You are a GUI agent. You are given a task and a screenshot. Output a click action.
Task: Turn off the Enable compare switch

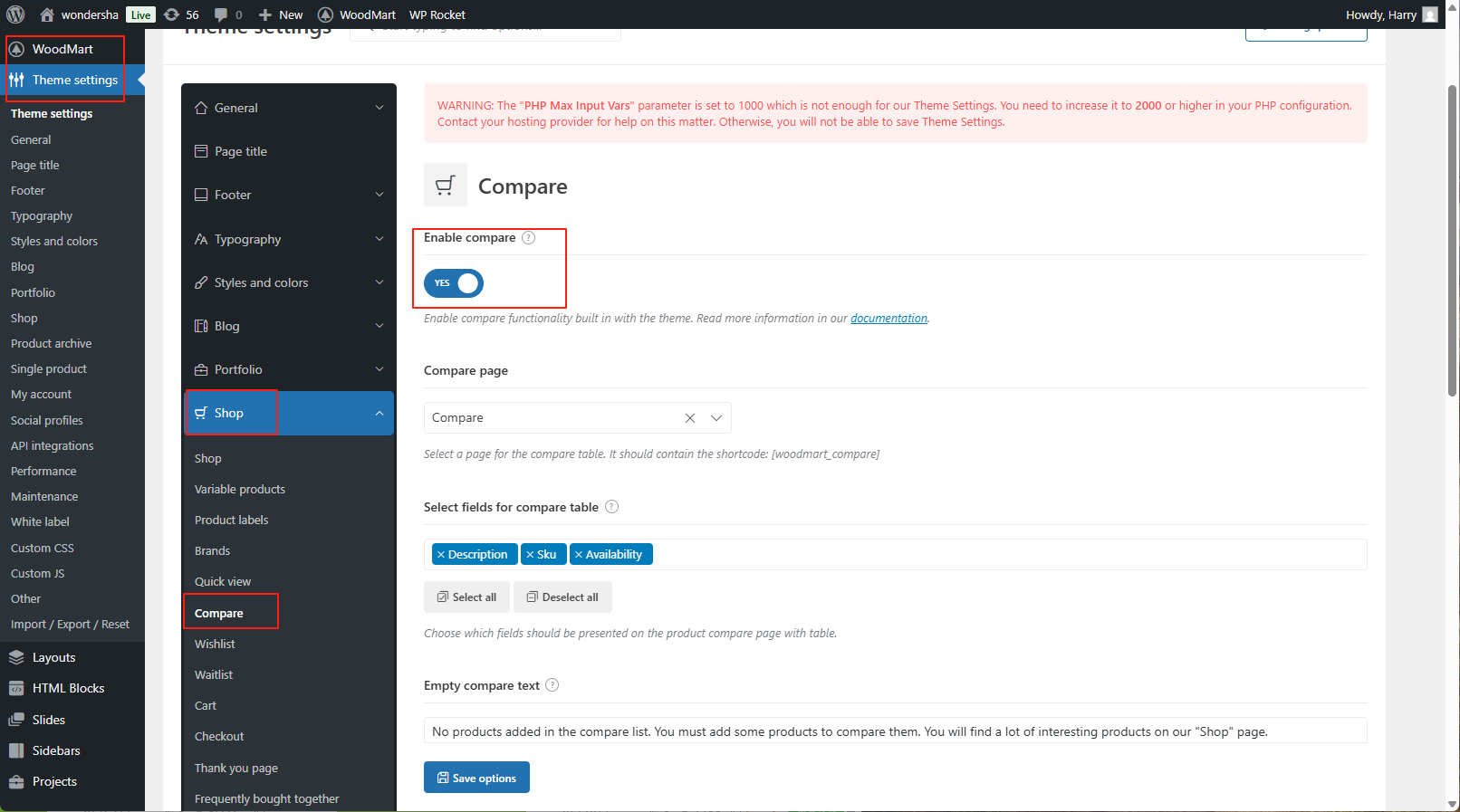click(x=454, y=283)
